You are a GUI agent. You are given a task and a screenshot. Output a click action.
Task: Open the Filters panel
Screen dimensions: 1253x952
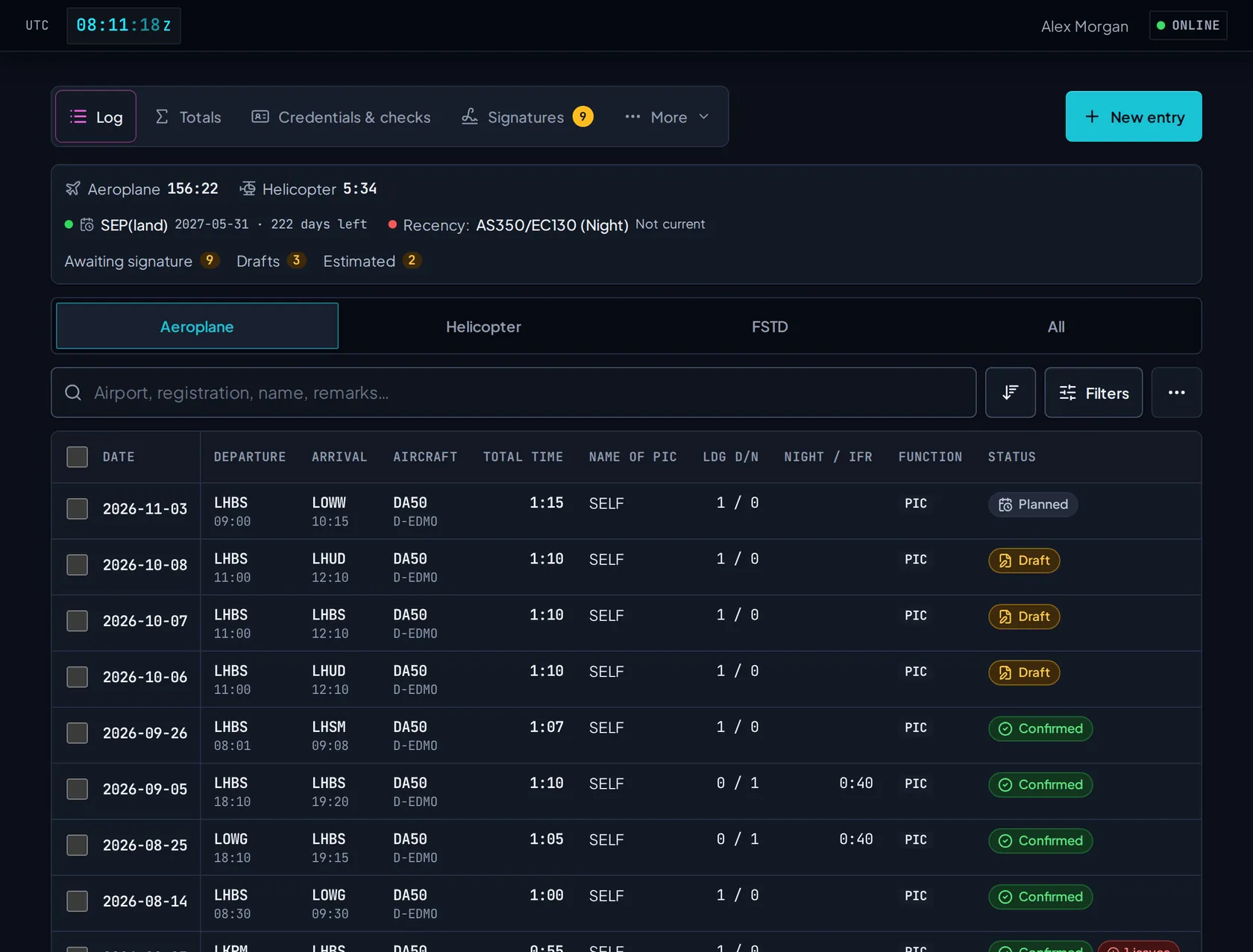click(x=1093, y=392)
